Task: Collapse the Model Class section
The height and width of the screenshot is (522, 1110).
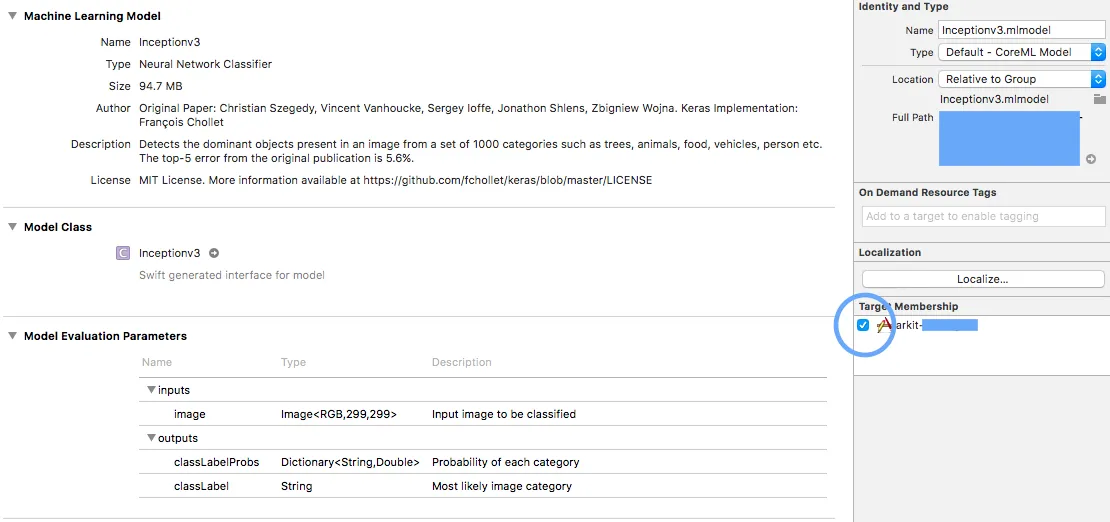Action: [12, 227]
